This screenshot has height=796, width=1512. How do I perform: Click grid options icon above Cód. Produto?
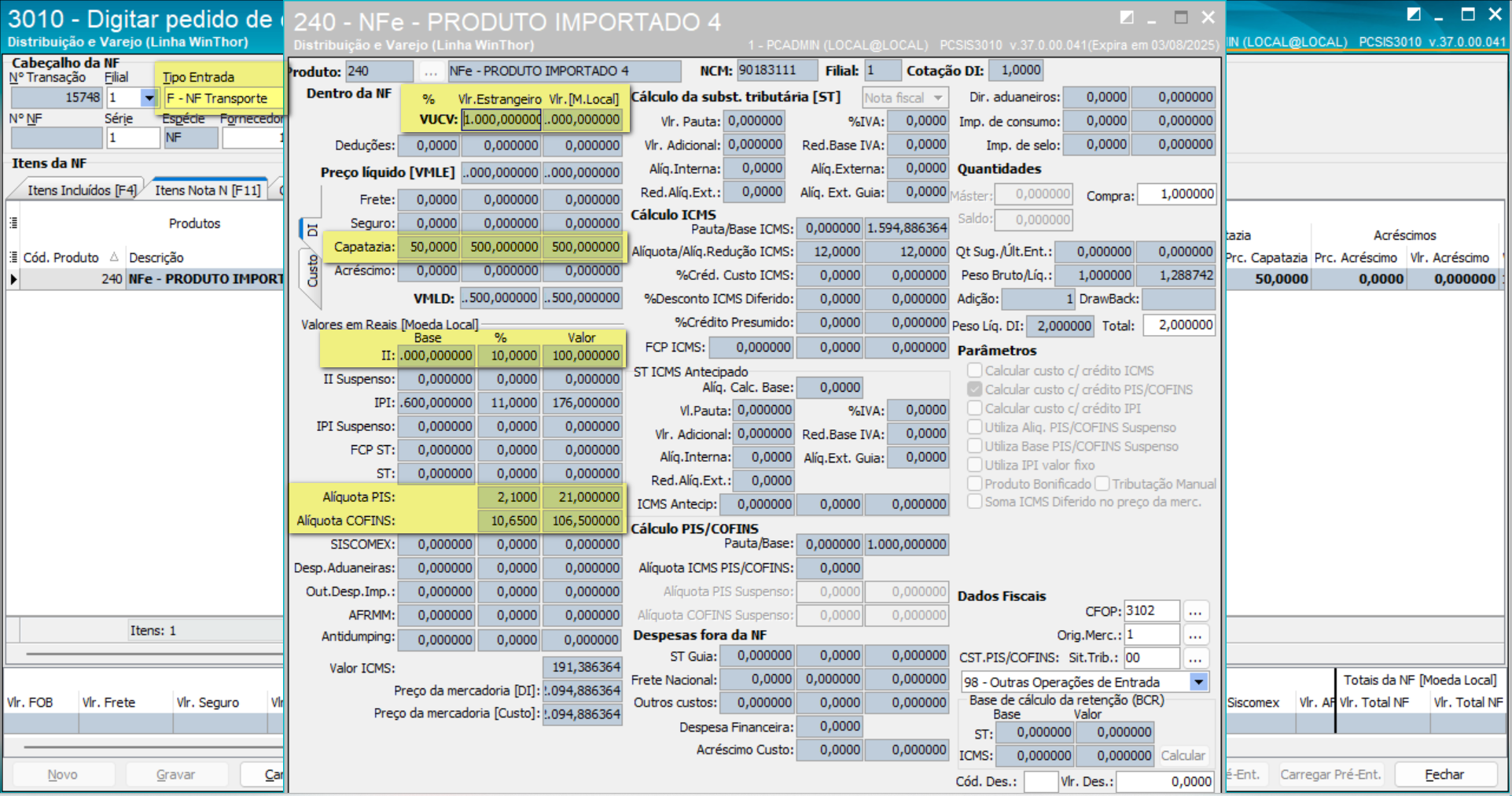pyautogui.click(x=13, y=223)
